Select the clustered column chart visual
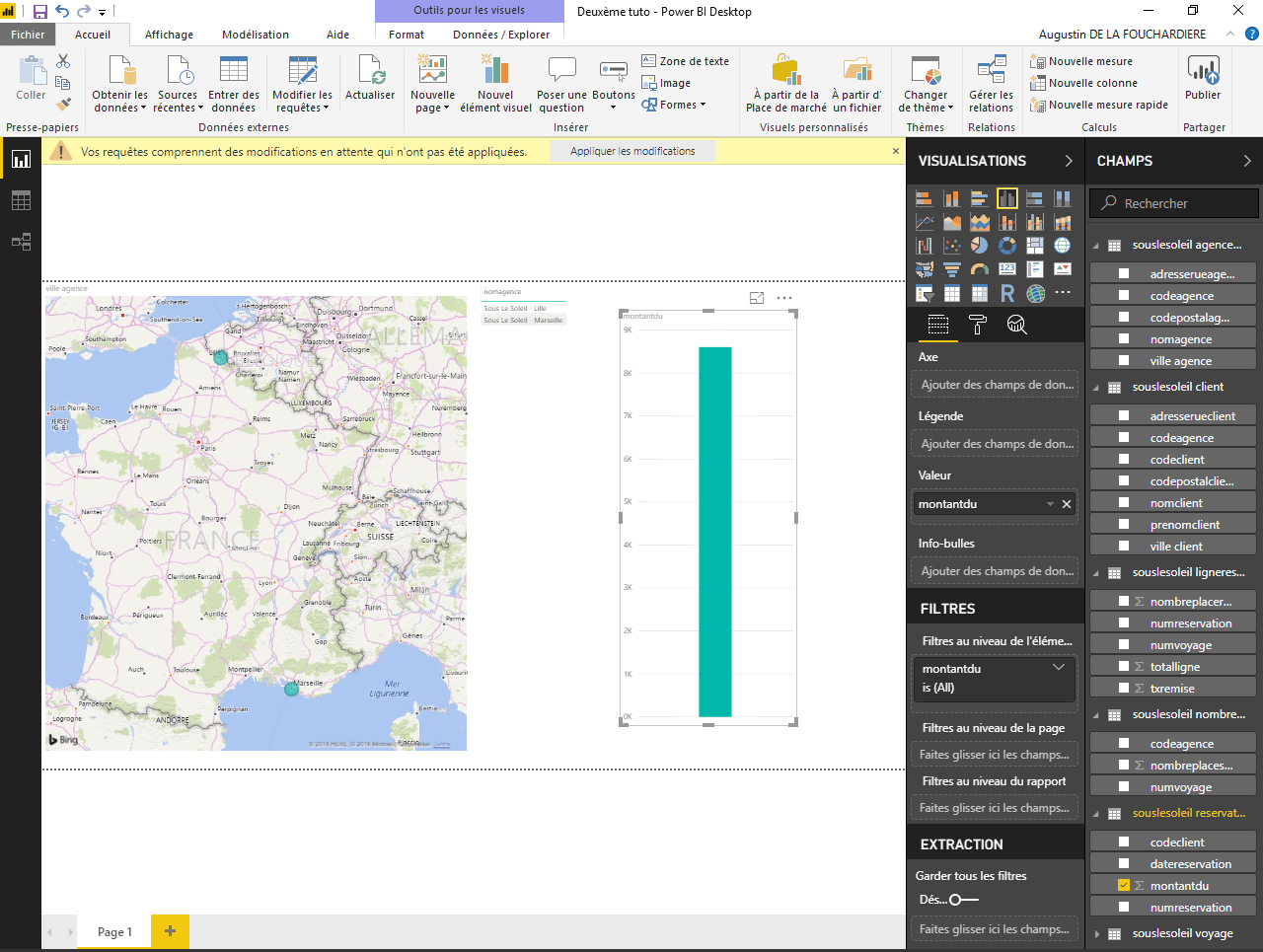Image resolution: width=1263 pixels, height=952 pixels. [x=1007, y=198]
